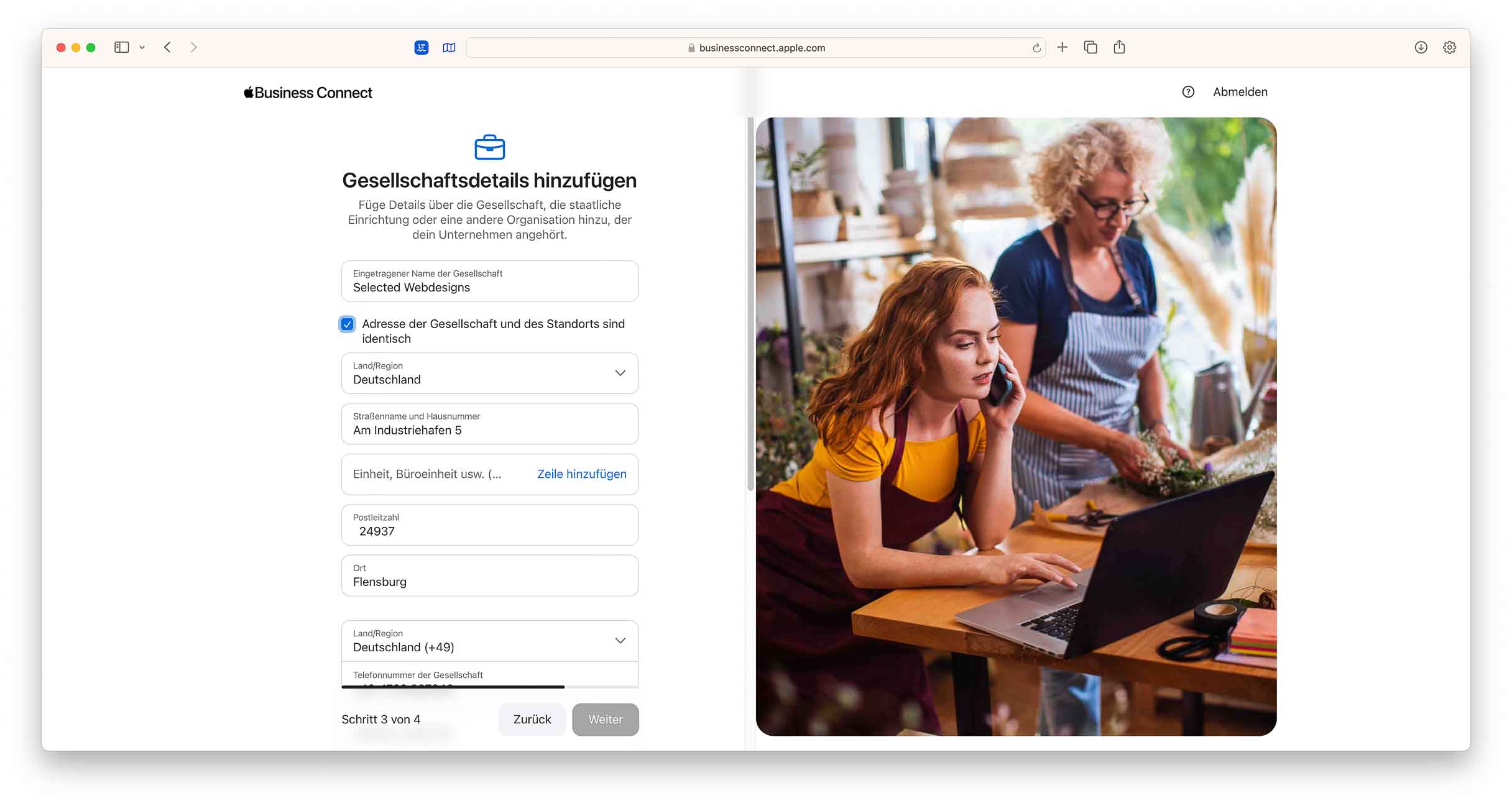The image size is (1512, 806).
Task: Open a new tab
Action: 1063,47
